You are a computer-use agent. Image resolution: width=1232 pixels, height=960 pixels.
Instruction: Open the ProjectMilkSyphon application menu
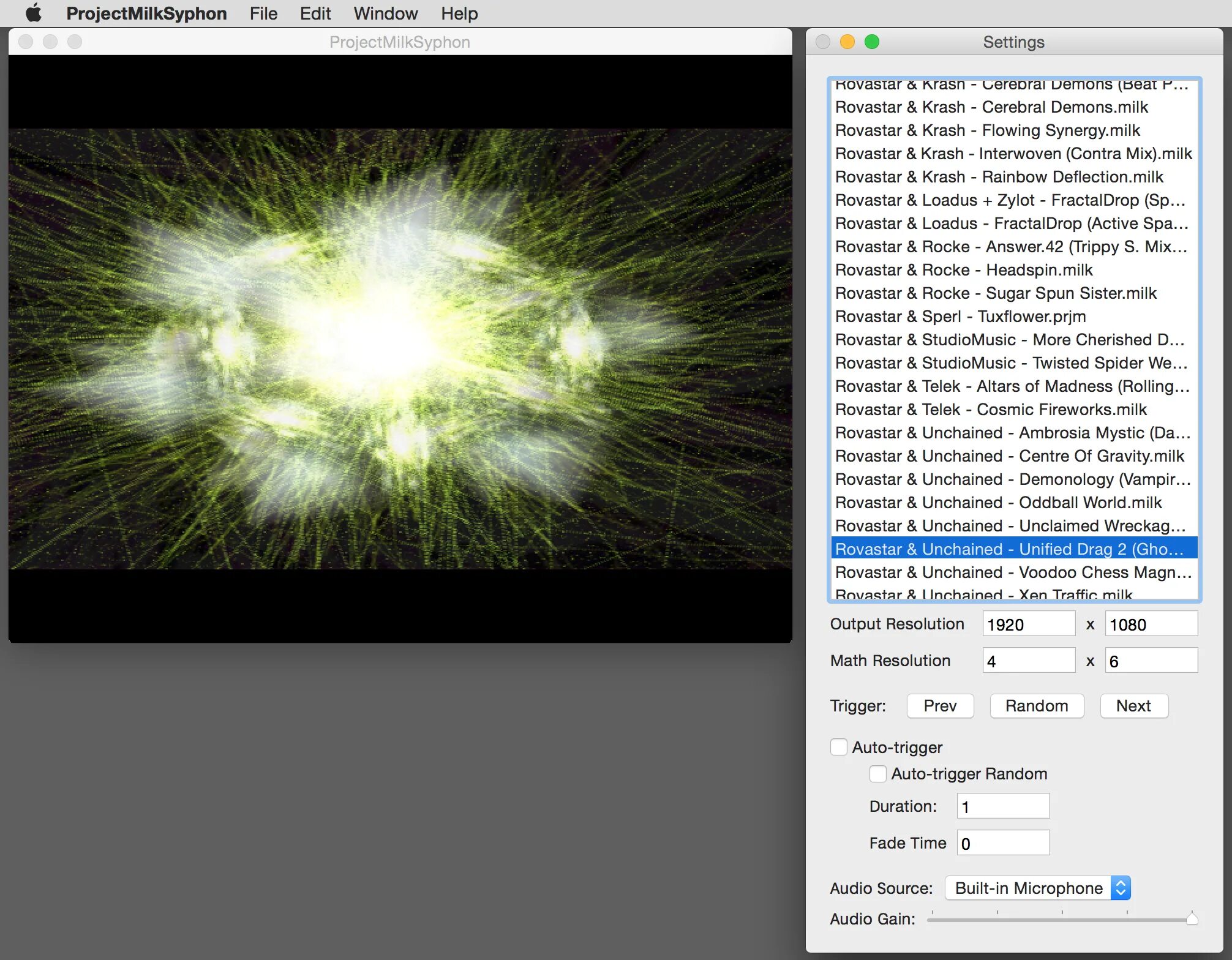146,13
